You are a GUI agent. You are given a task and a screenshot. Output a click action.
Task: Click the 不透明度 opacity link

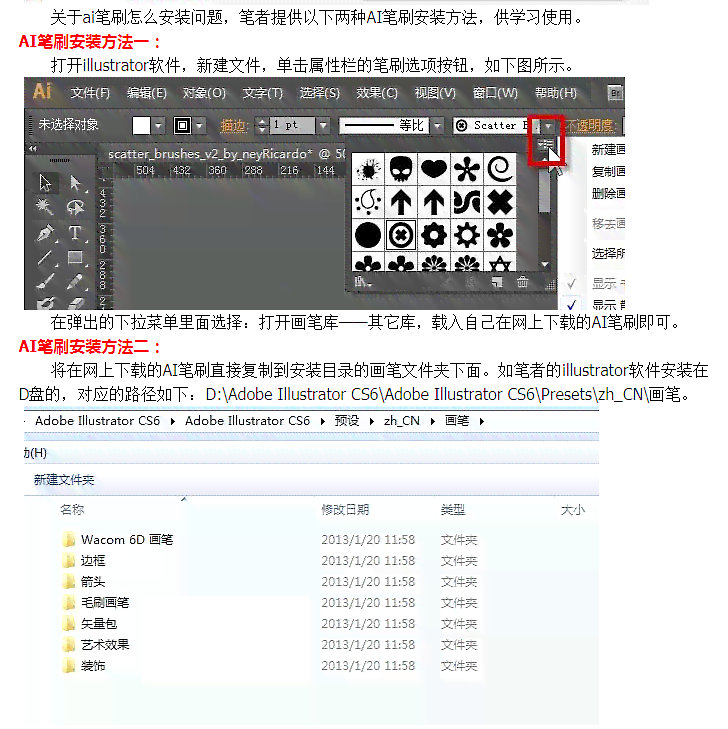coord(591,126)
